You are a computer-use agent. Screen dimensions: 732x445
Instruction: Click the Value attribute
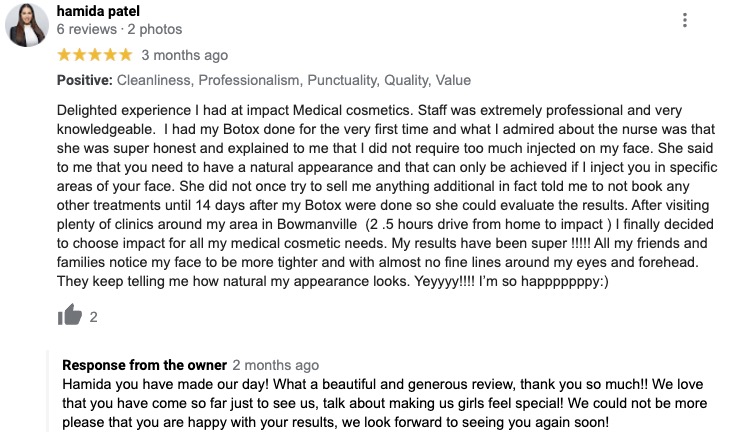tap(451, 80)
